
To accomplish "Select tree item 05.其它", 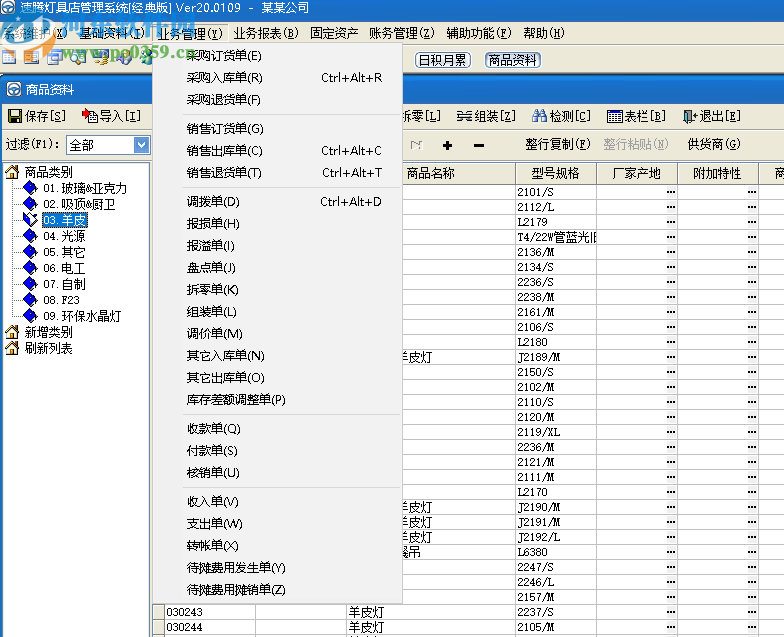I will (x=64, y=252).
